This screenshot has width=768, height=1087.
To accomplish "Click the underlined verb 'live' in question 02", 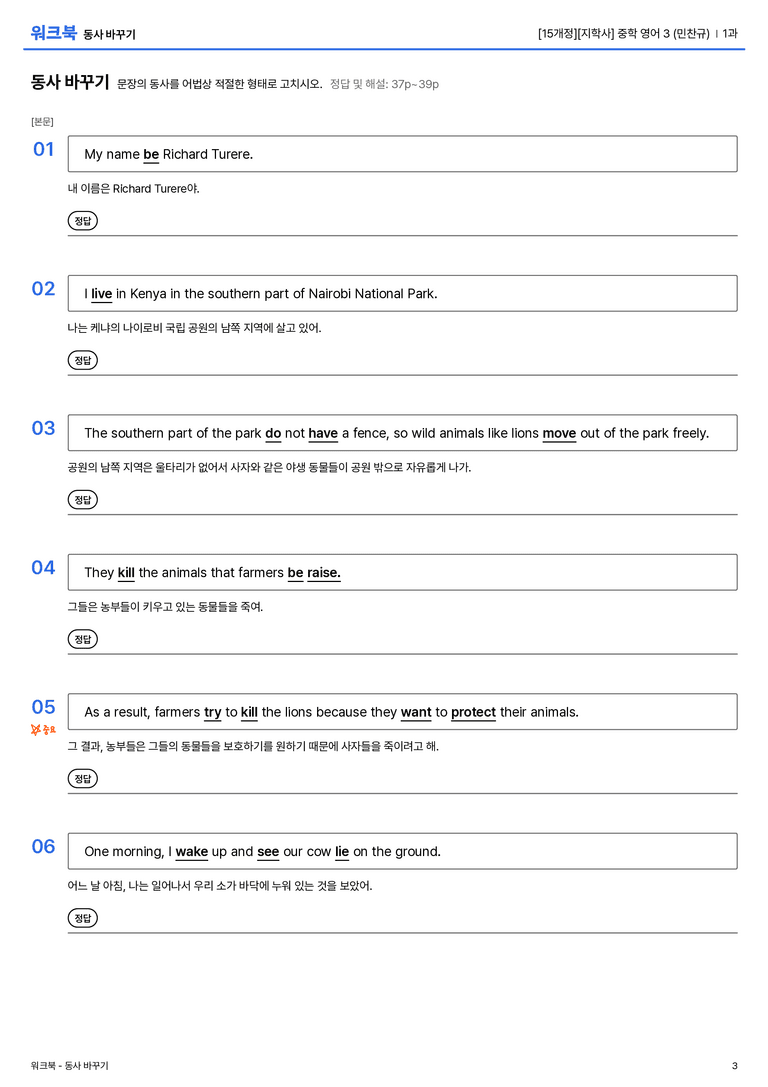I will [x=101, y=294].
